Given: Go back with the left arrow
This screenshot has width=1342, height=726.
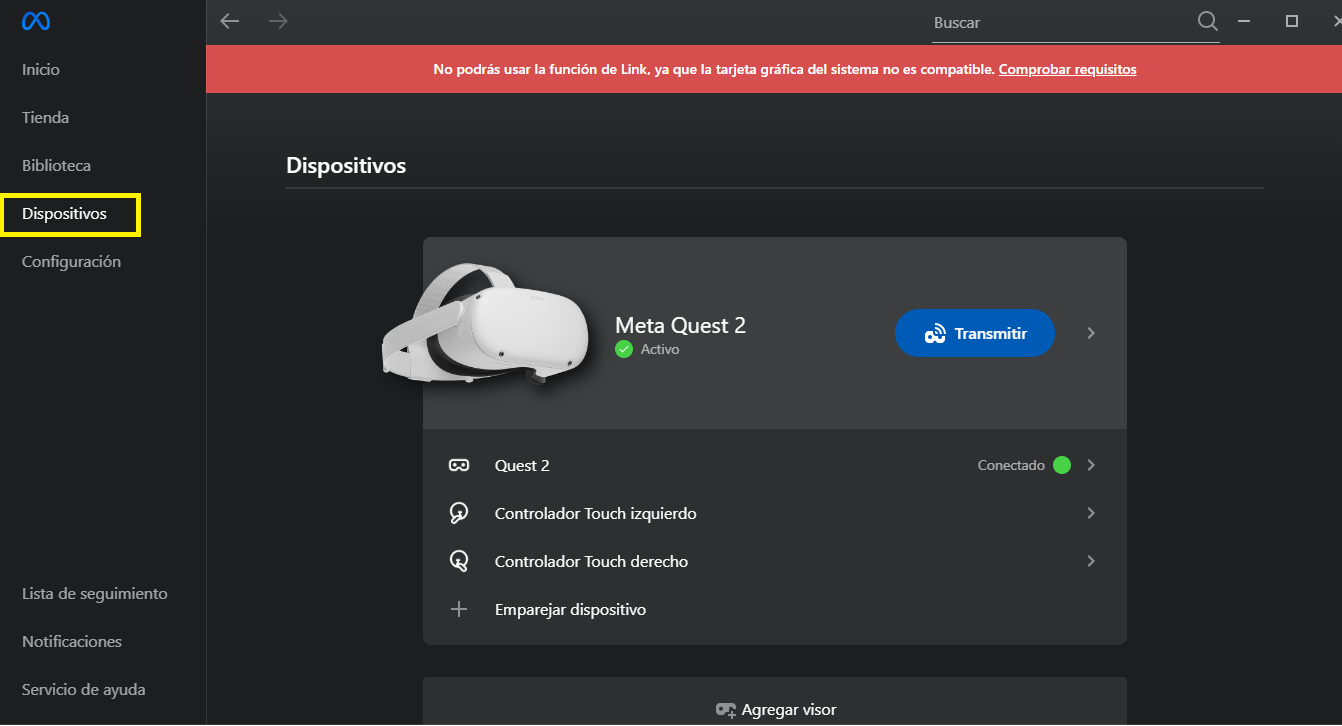Looking at the screenshot, I should (x=230, y=21).
